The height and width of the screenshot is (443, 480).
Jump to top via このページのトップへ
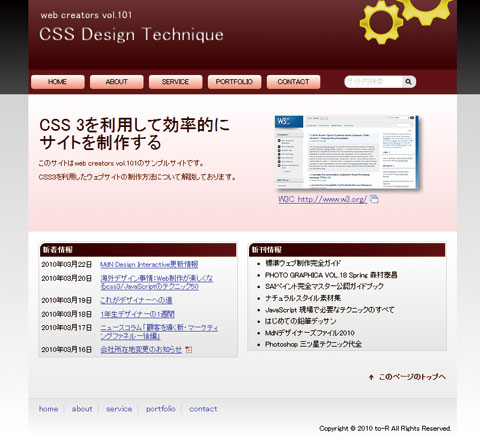click(412, 377)
